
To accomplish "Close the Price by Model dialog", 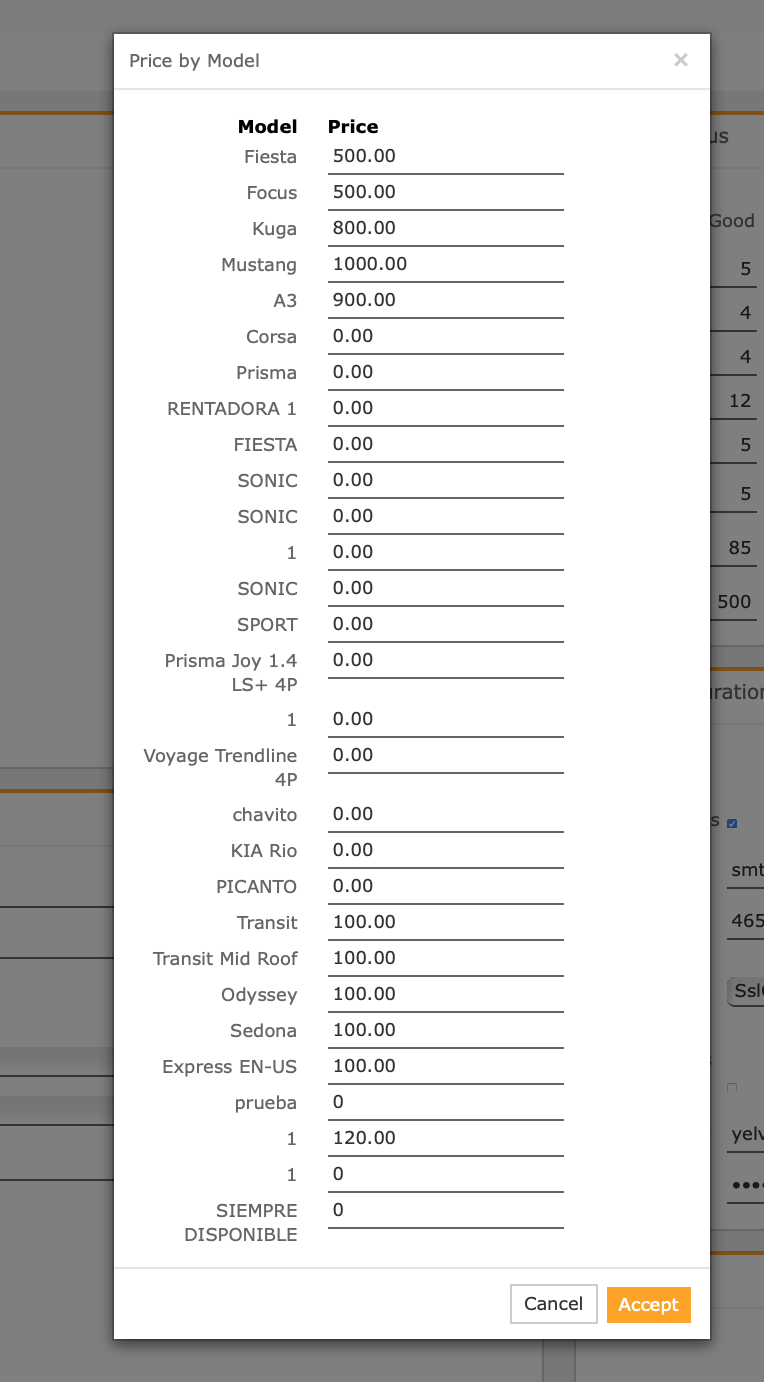I will pos(681,60).
